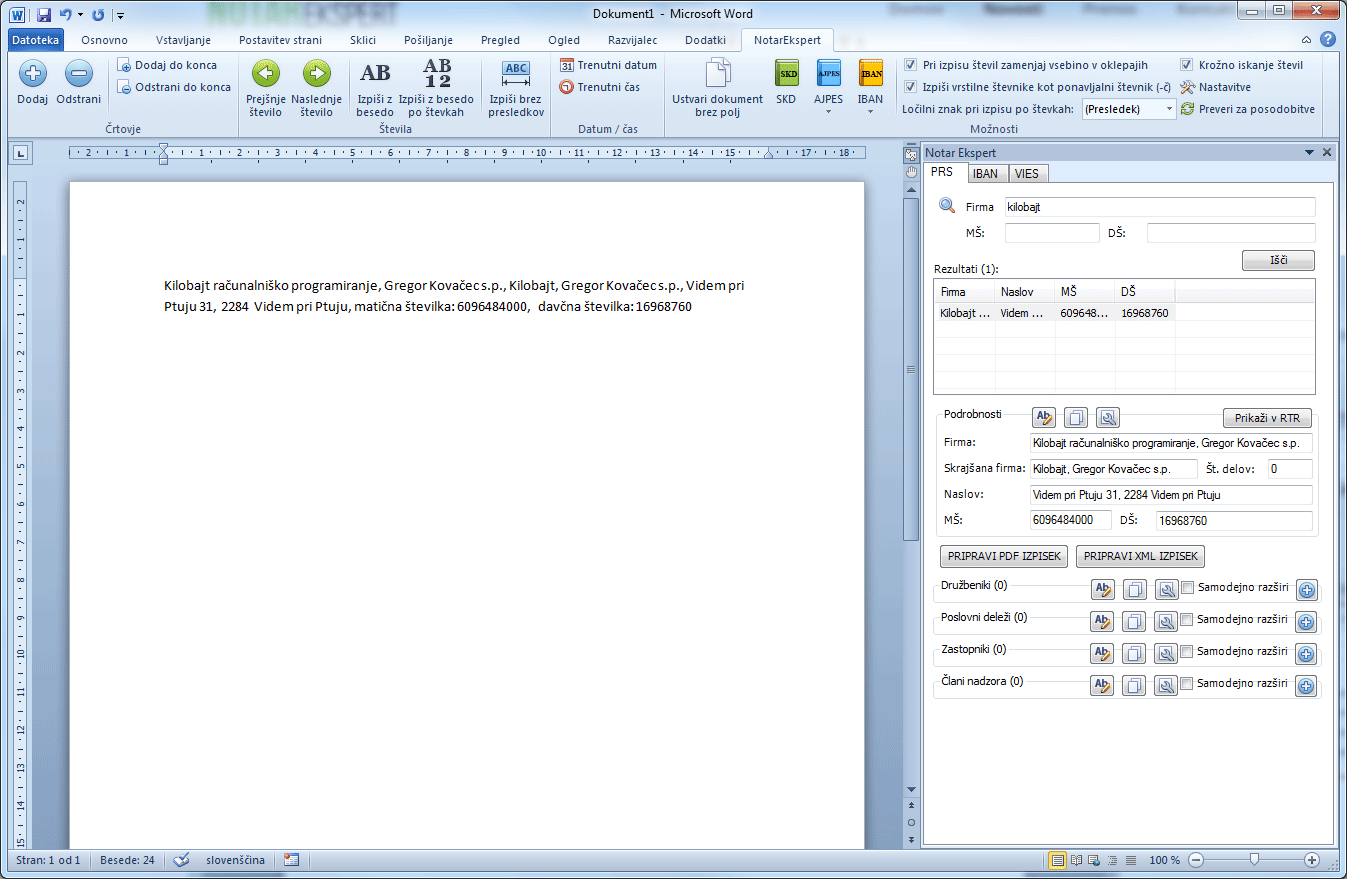Insert Trenutni datum

click(x=608, y=65)
